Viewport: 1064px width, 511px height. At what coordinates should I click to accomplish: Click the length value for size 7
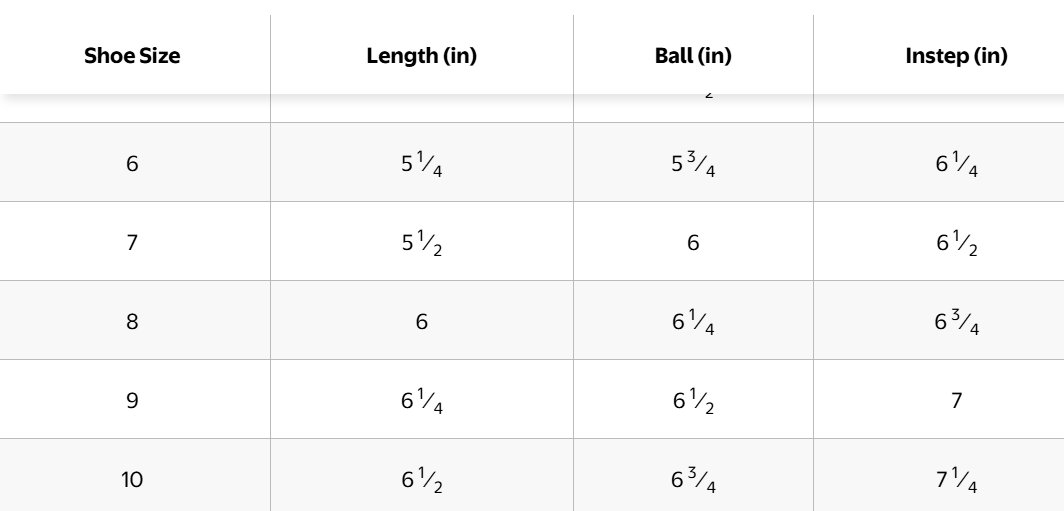pyautogui.click(x=421, y=242)
